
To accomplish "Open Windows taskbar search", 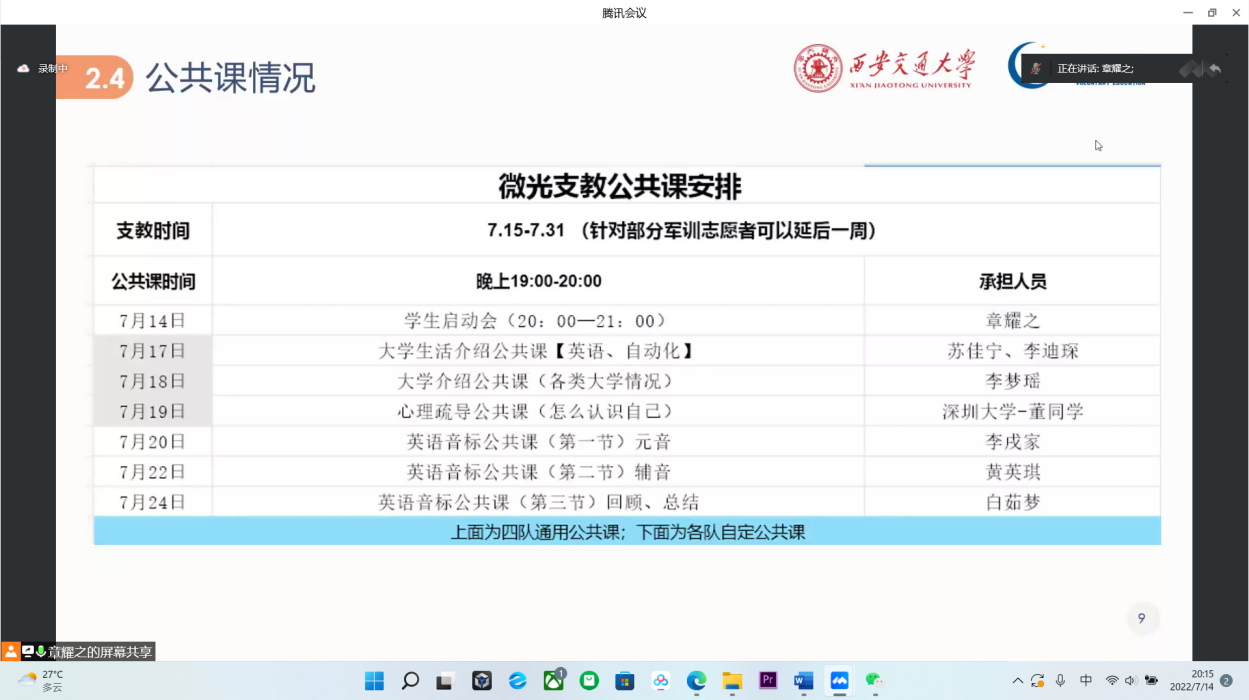I will tap(410, 681).
